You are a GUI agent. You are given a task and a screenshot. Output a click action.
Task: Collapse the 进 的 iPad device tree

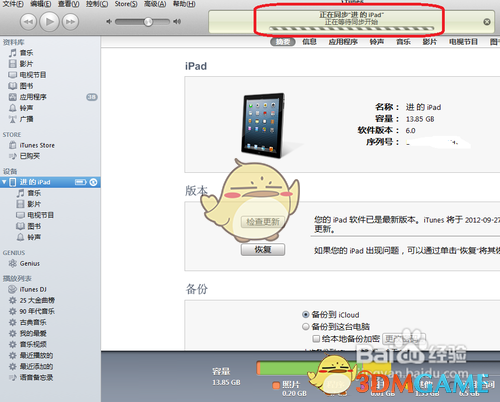(x=4, y=182)
